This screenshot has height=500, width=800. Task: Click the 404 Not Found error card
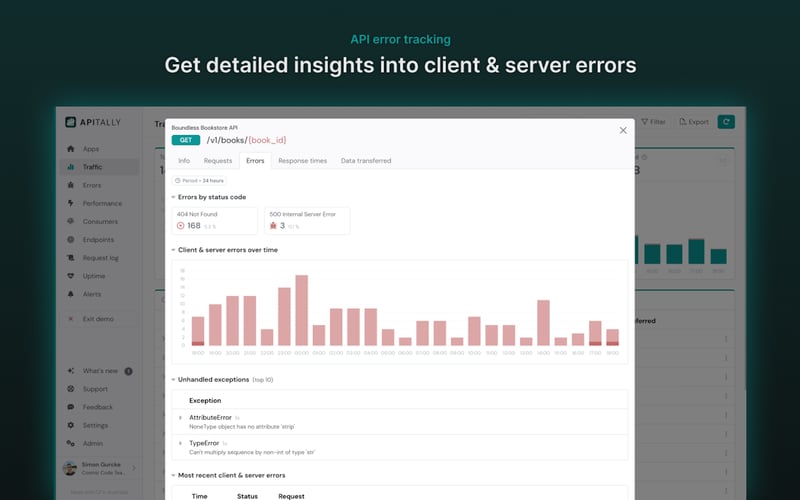[214, 220]
